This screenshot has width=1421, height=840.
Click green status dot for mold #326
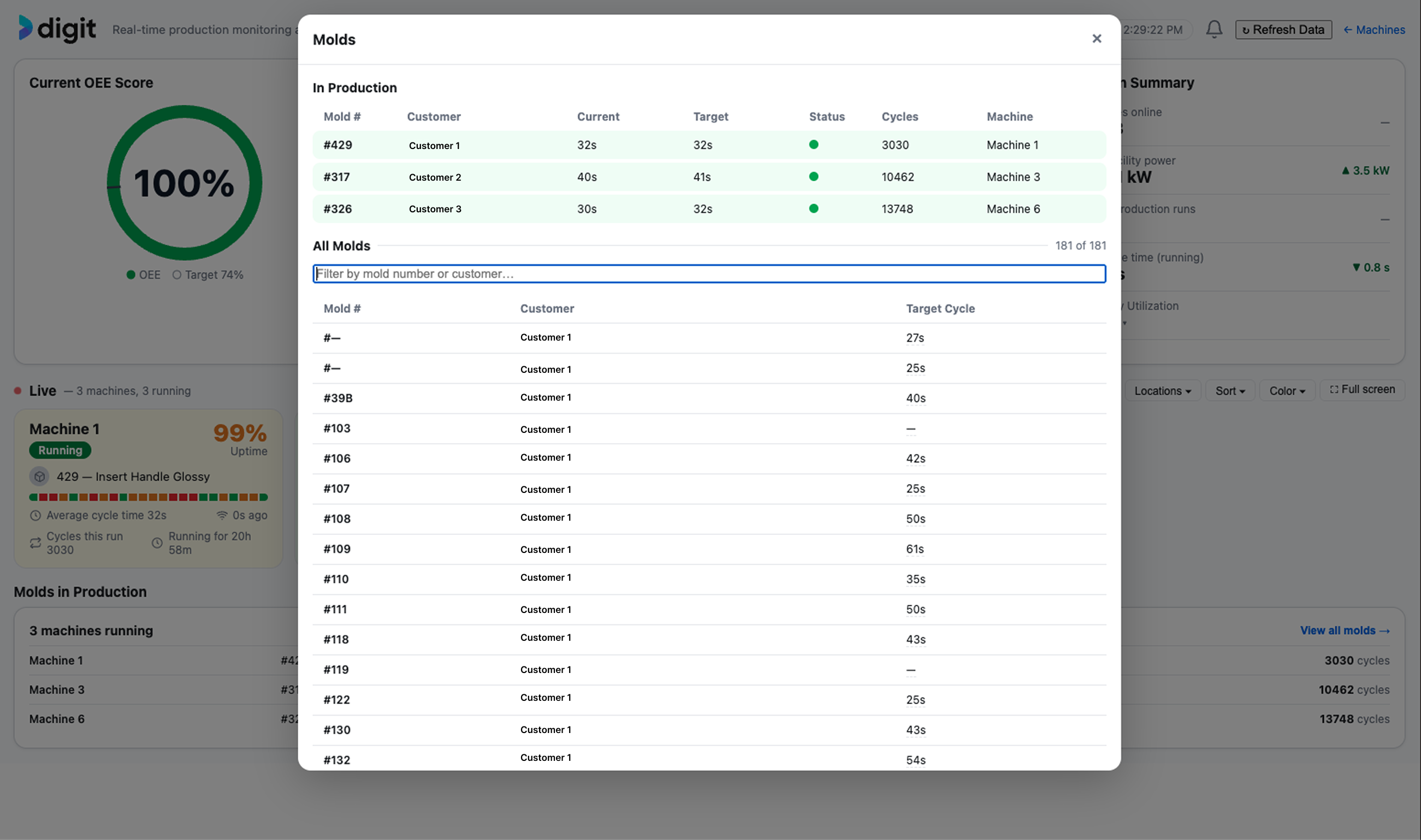(x=813, y=208)
